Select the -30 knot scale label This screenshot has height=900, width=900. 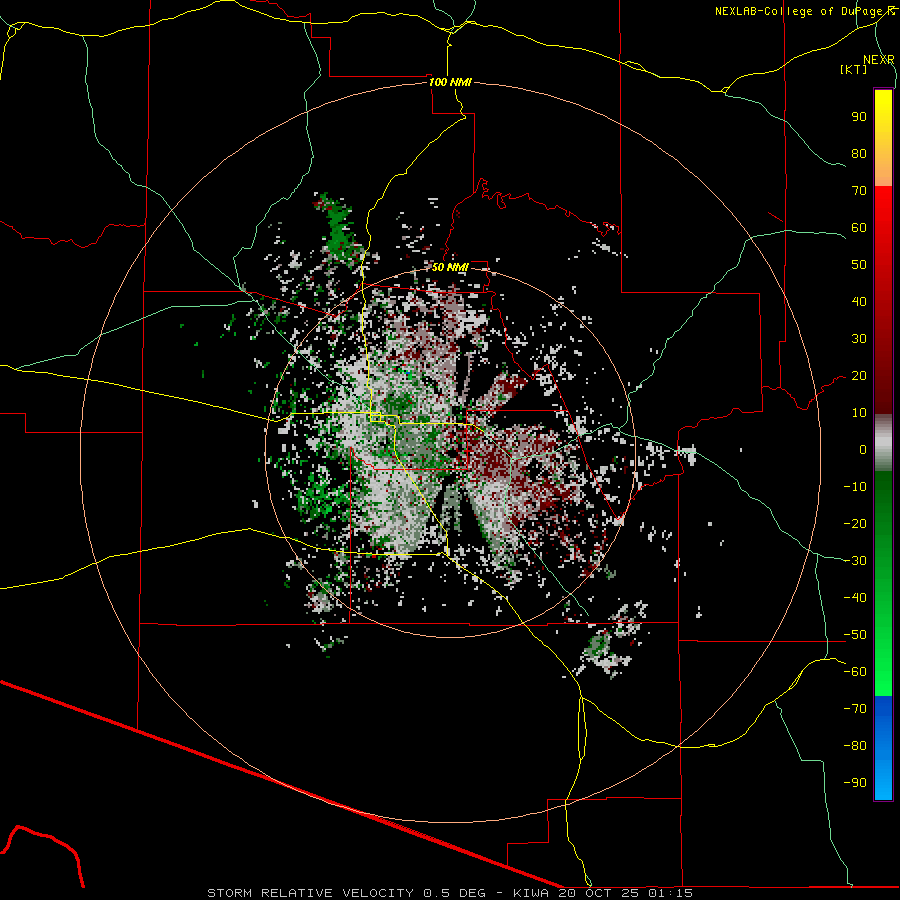pos(855,561)
